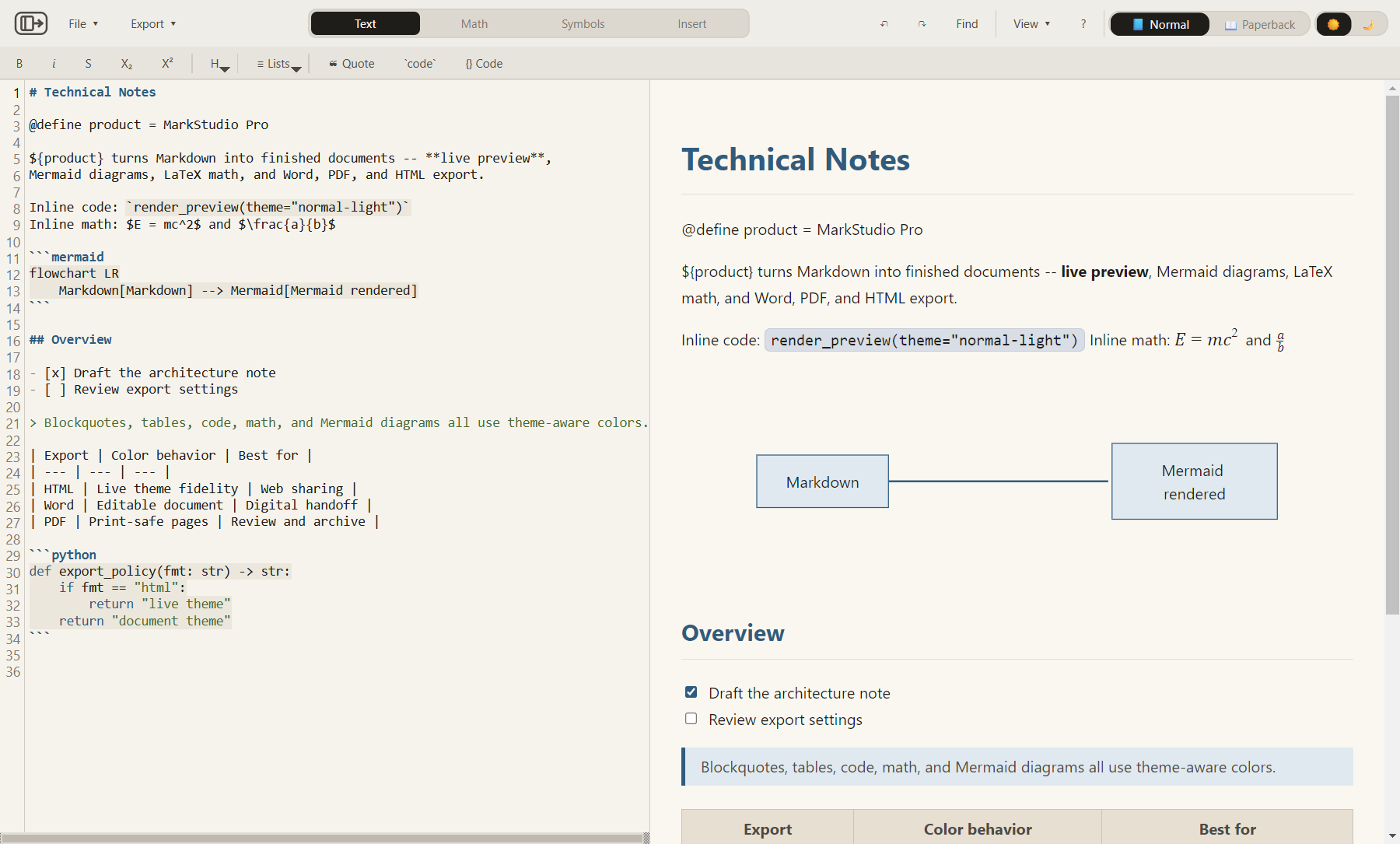The image size is (1400, 844).
Task: Check Review export settings
Action: pos(691,718)
